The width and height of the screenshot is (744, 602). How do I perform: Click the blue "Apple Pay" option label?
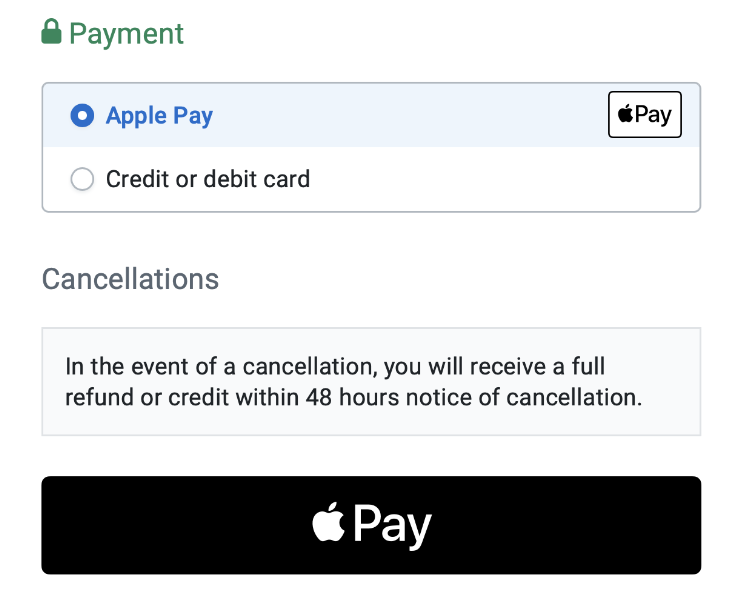[159, 116]
